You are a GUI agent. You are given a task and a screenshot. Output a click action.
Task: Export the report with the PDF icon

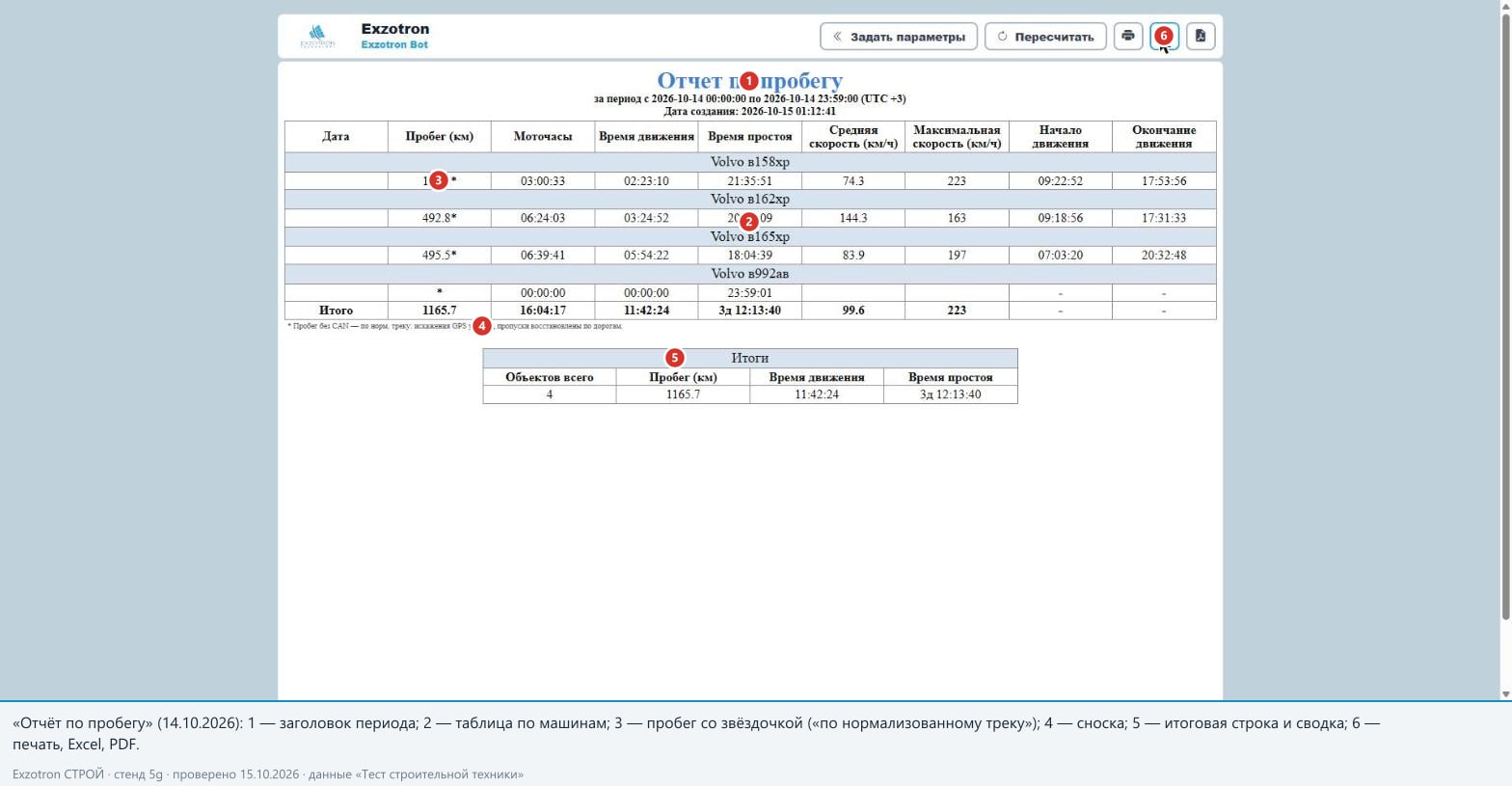1201,37
